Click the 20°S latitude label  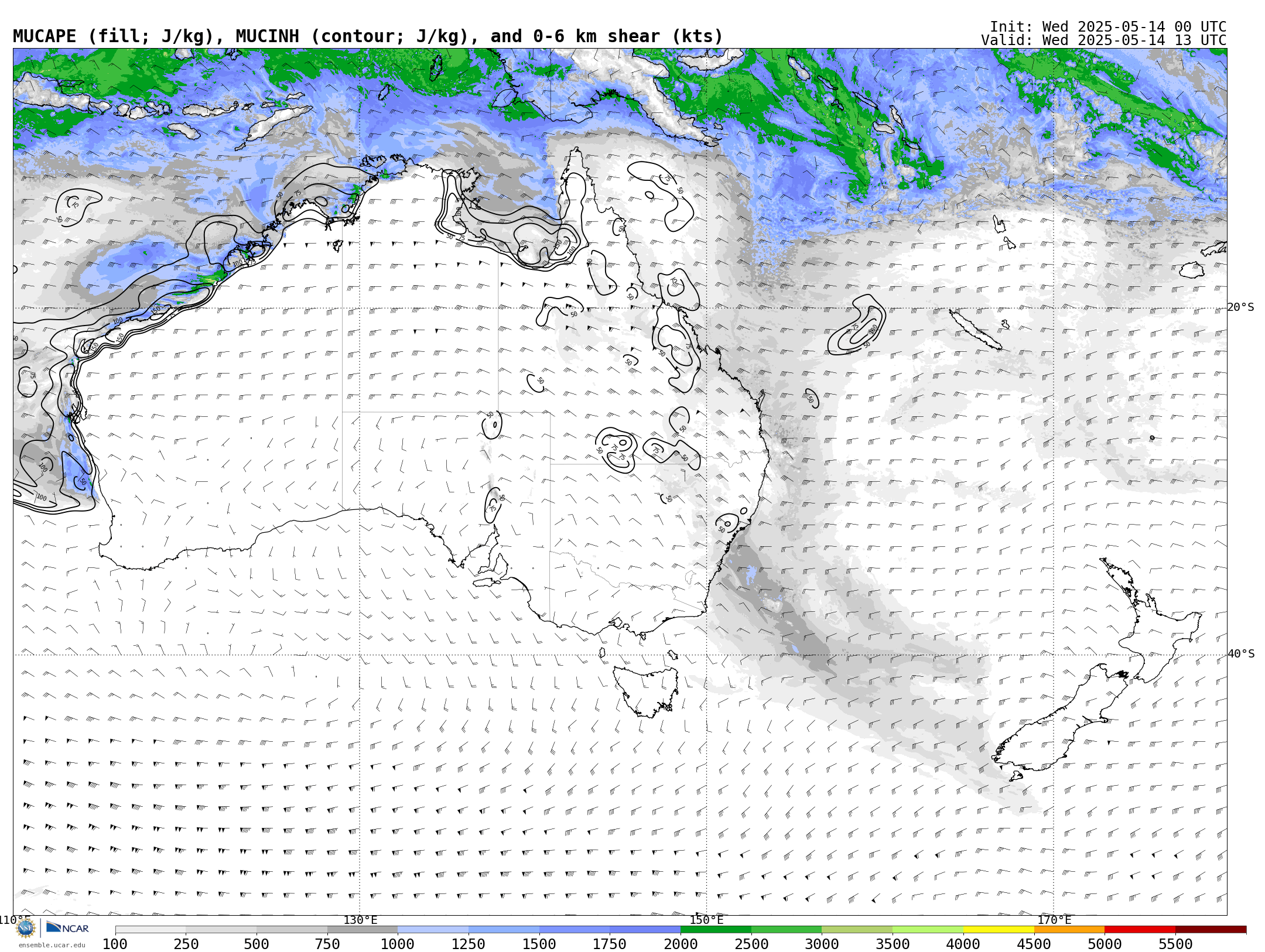click(1241, 307)
